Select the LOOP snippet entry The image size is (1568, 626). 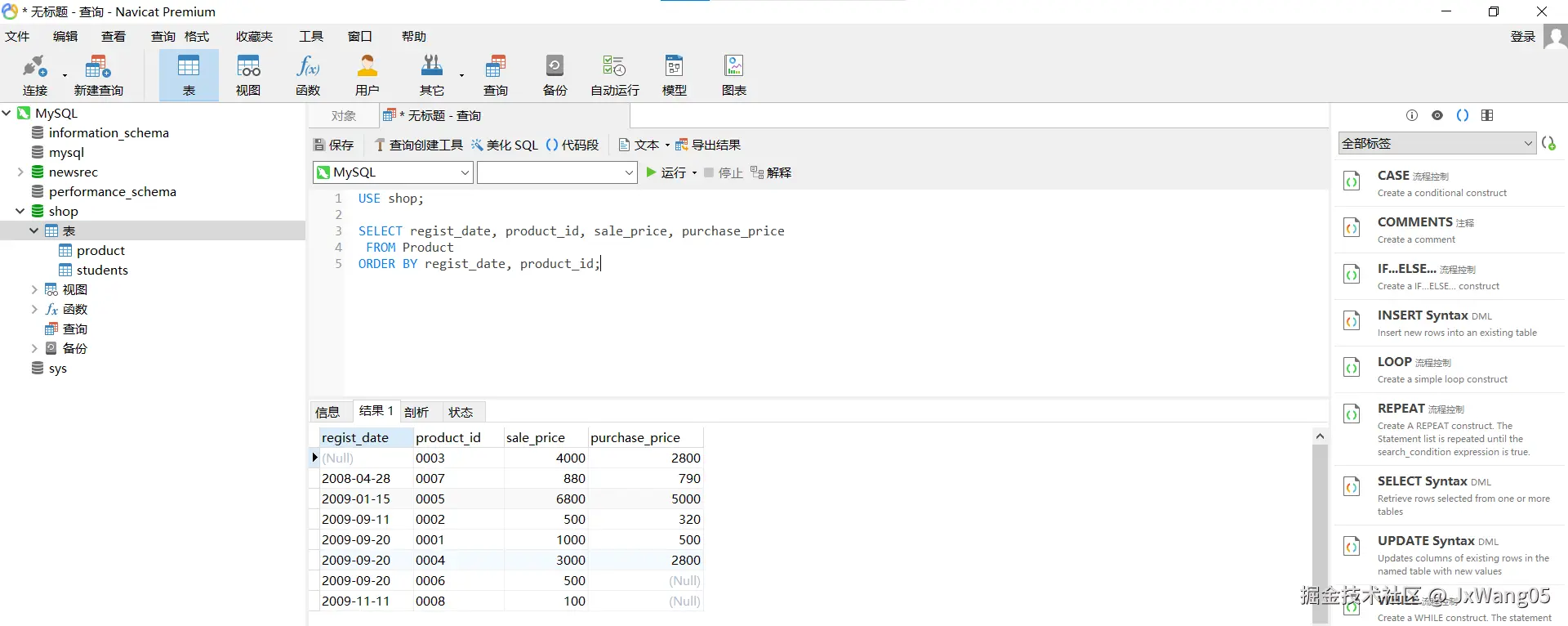tap(1450, 370)
